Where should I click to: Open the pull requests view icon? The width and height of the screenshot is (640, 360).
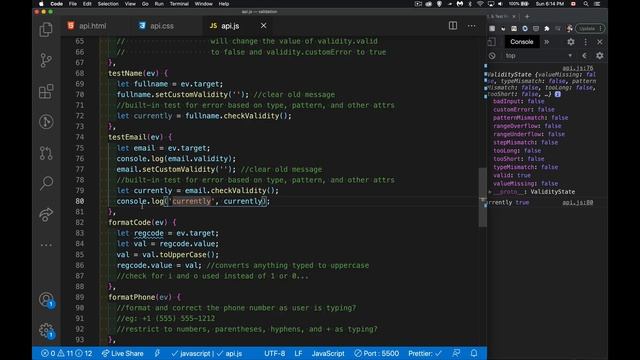pos(46,153)
